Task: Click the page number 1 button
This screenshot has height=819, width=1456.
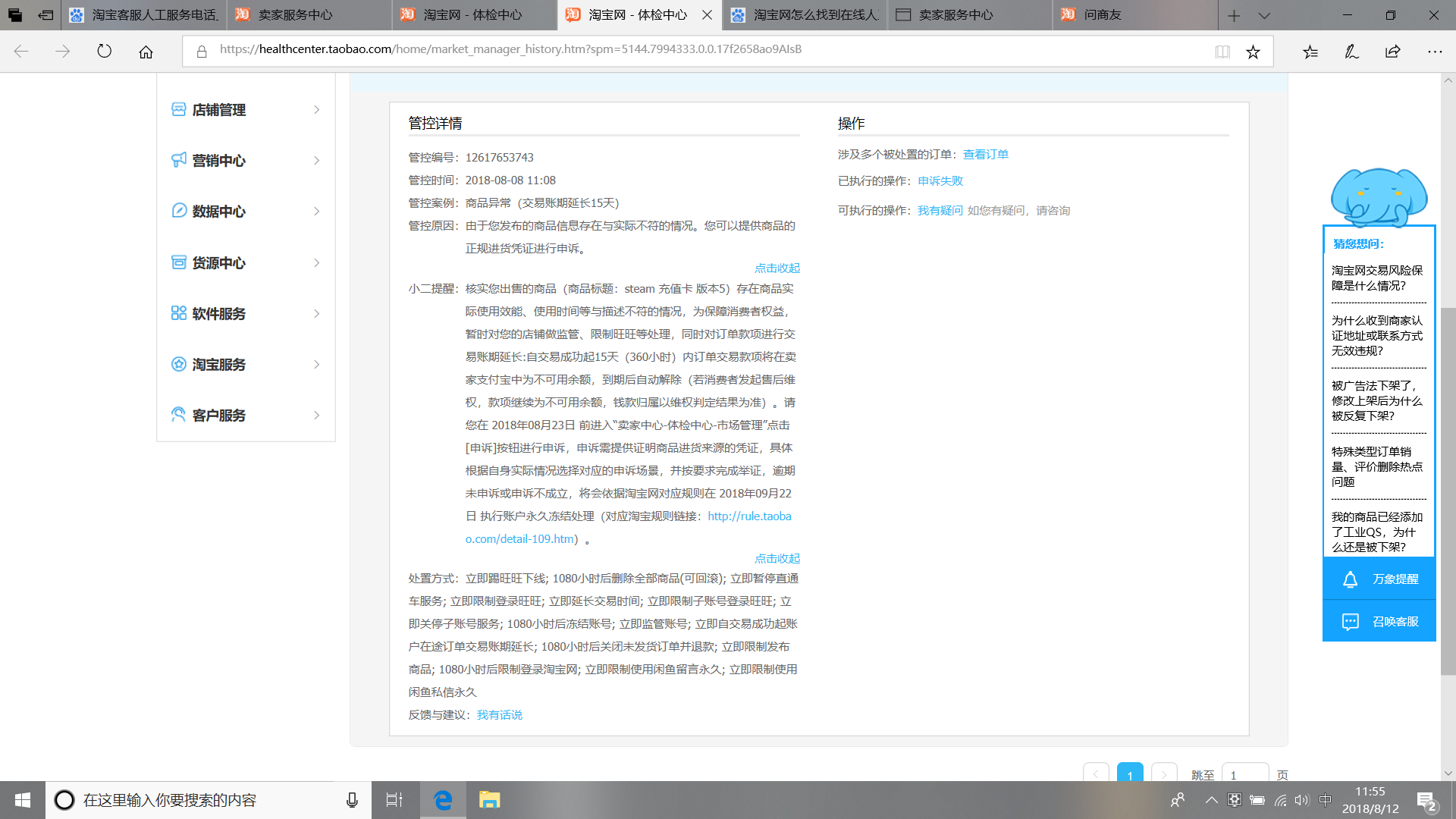Action: pyautogui.click(x=1130, y=773)
